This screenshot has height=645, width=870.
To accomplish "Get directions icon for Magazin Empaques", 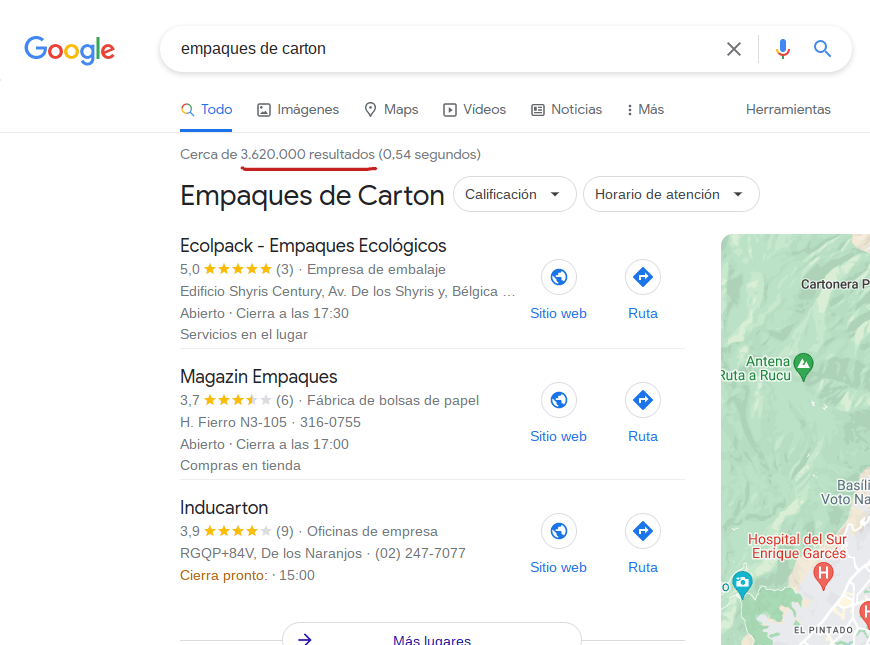I will tap(643, 400).
